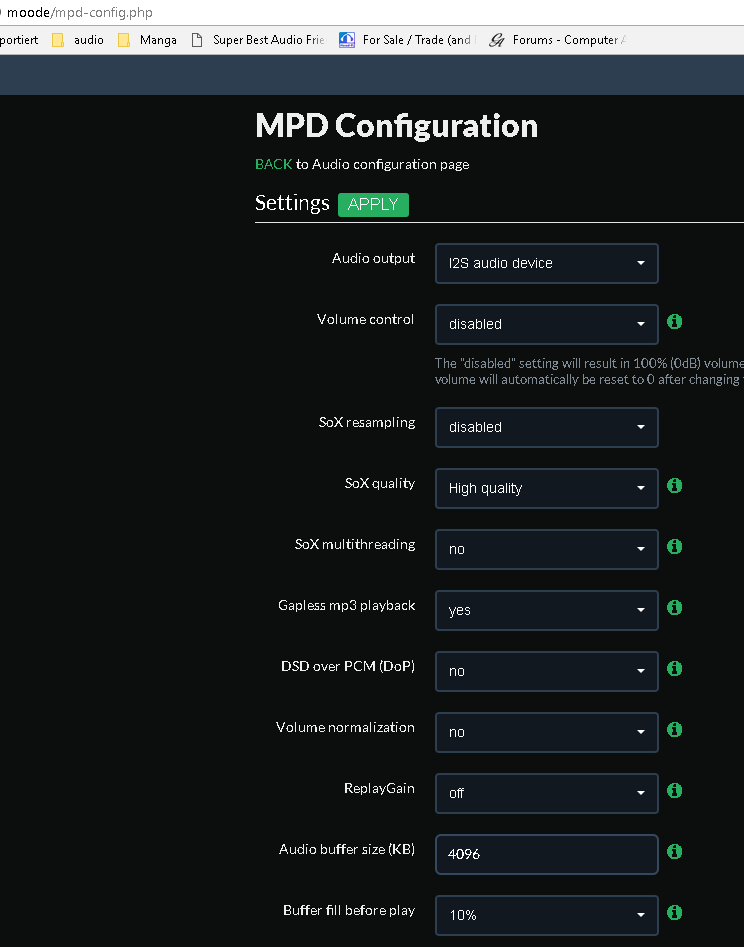Open the SoX resampling dropdown
The width and height of the screenshot is (744, 947).
click(x=546, y=427)
